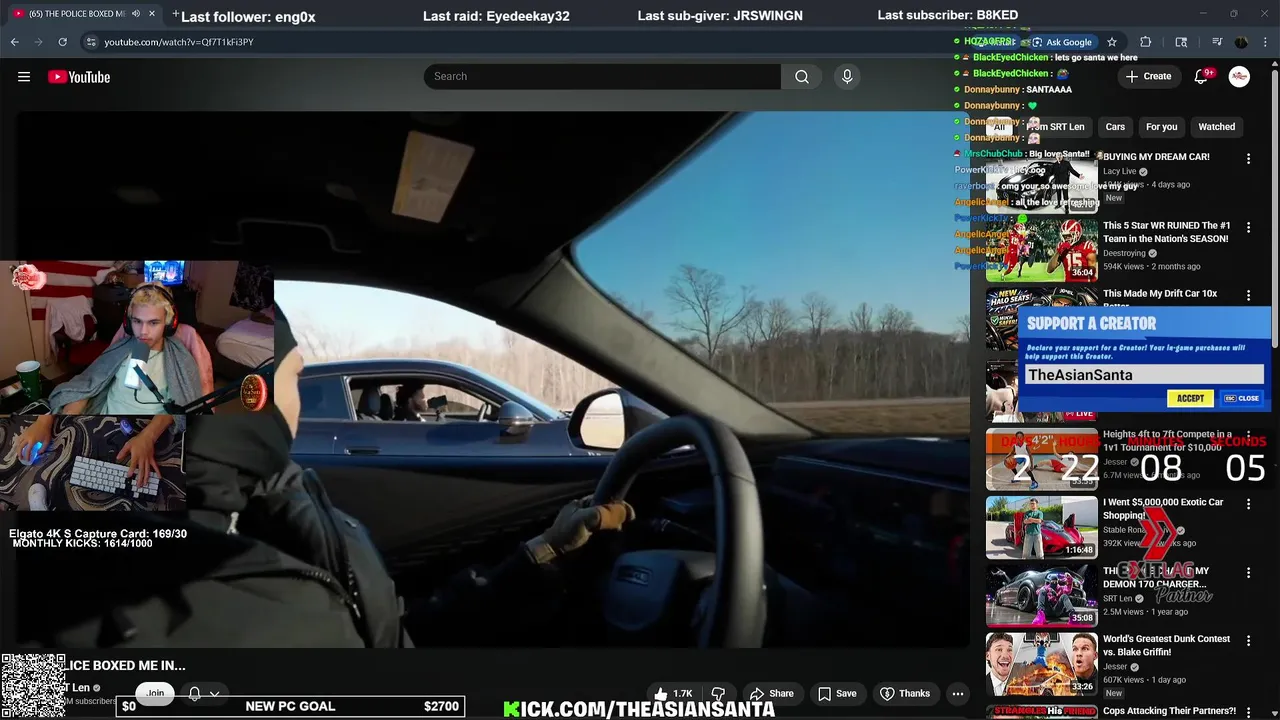Open options for This 5 Star WR video
This screenshot has width=1280, height=720.
point(1248,228)
